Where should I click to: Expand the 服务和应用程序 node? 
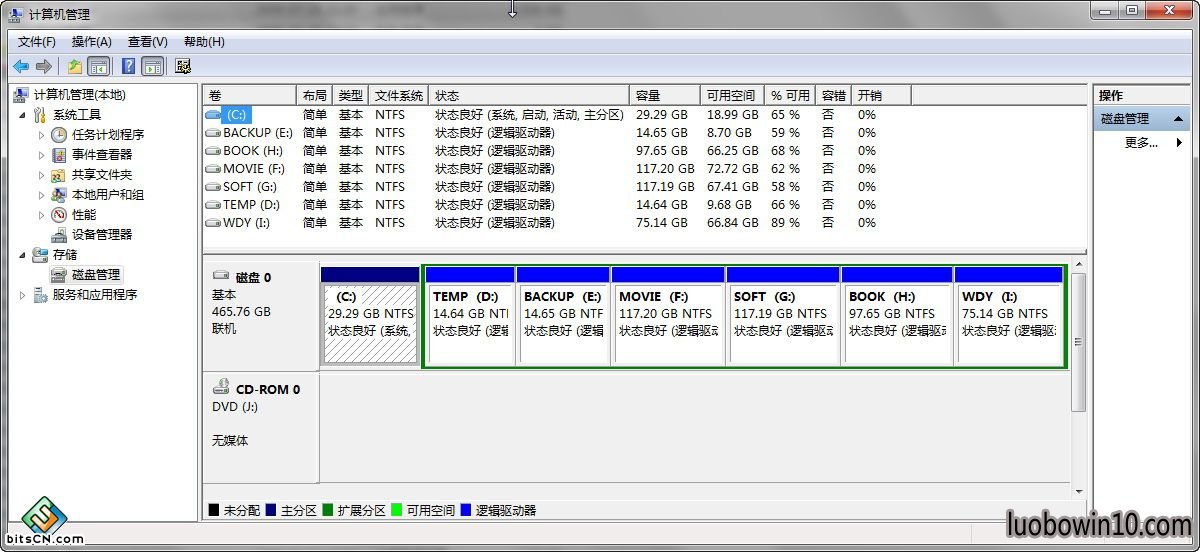(22, 295)
